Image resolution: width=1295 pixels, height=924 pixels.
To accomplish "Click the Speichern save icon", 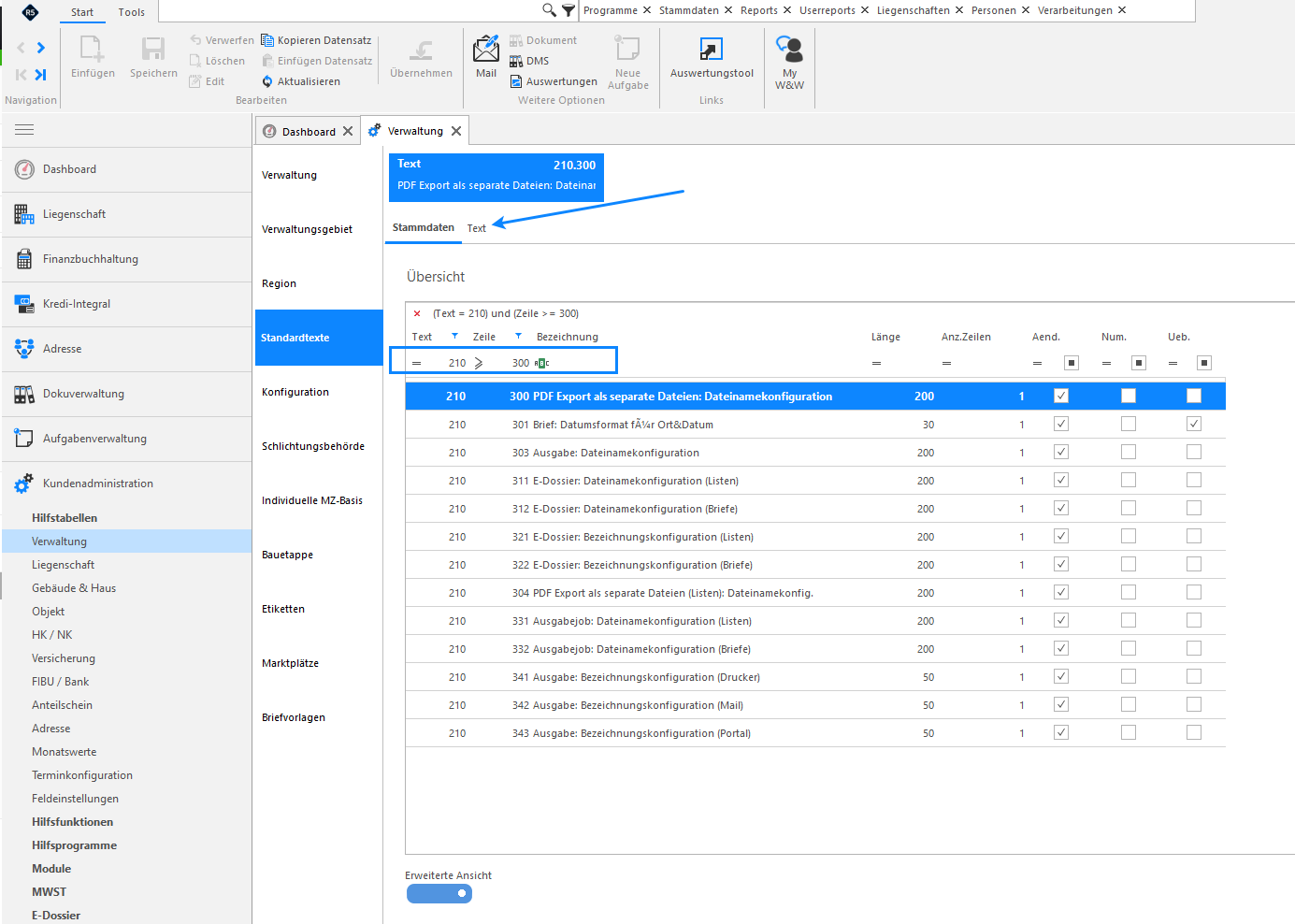I will [153, 49].
